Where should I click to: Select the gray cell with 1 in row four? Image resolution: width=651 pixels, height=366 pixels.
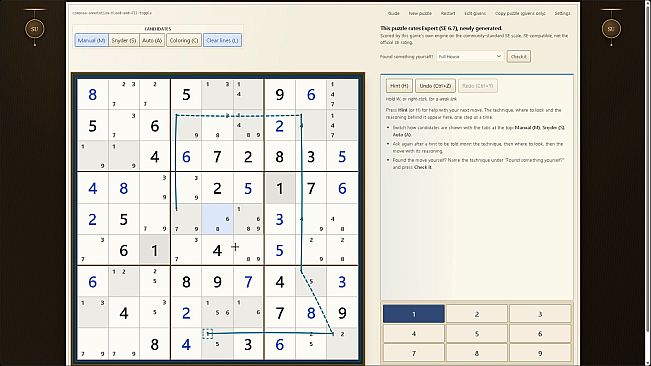(x=279, y=188)
